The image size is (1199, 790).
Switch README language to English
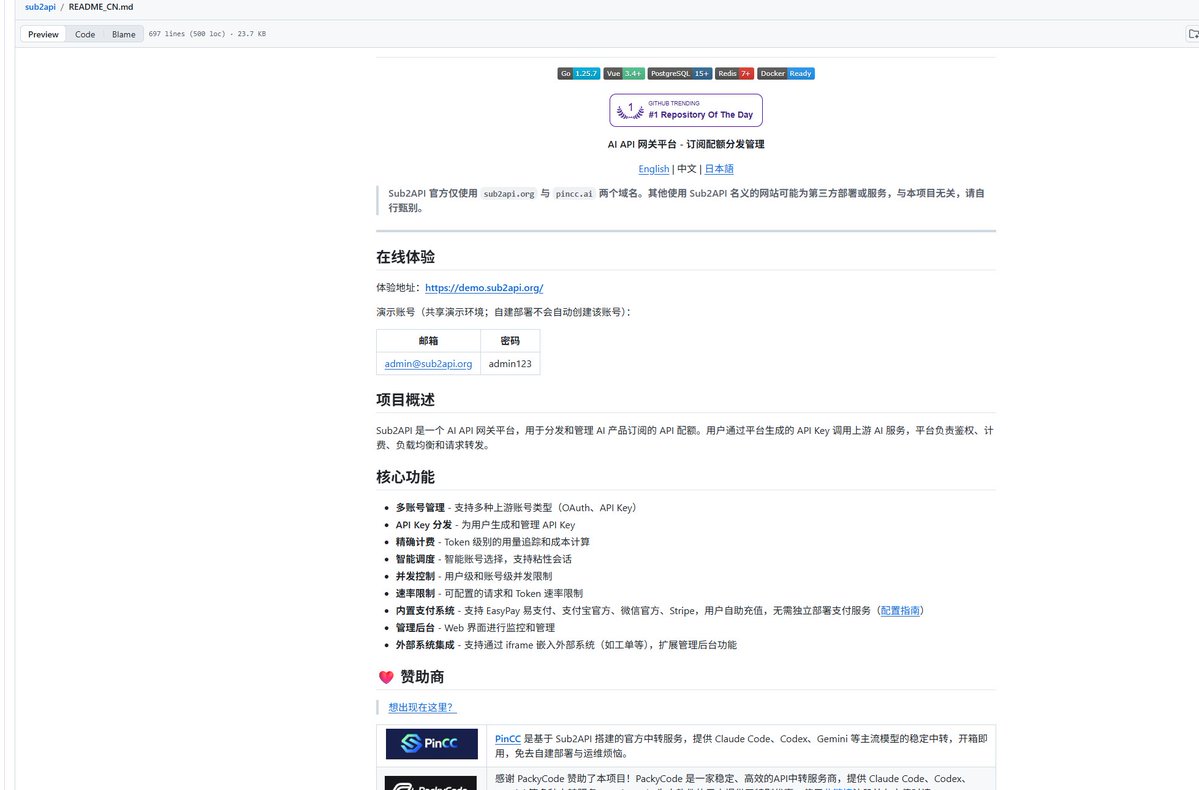tap(653, 168)
